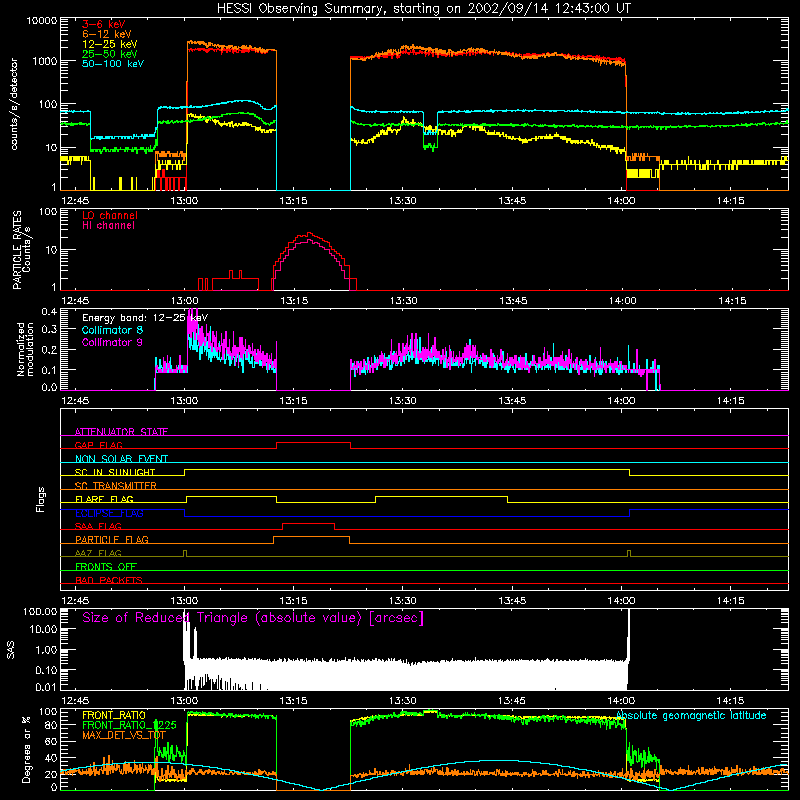Click the HESSI Observing Summary plot title
This screenshot has width=800, height=800.
click(423, 9)
